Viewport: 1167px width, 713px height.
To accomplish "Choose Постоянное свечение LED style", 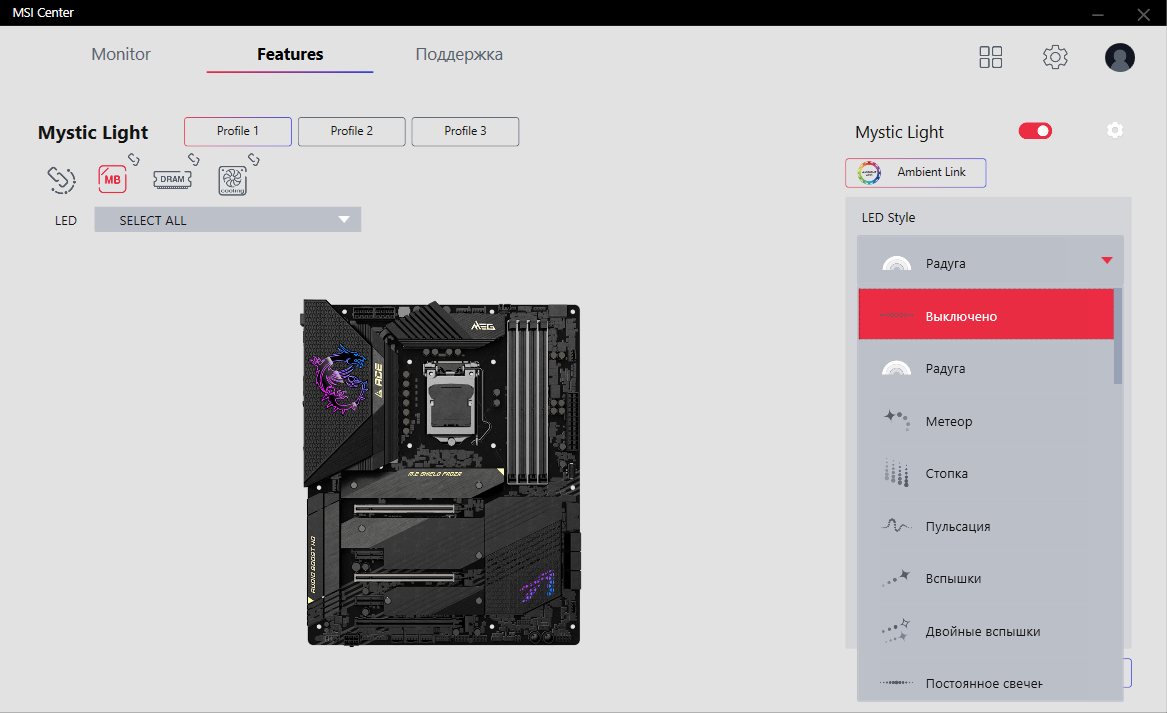I will (986, 682).
